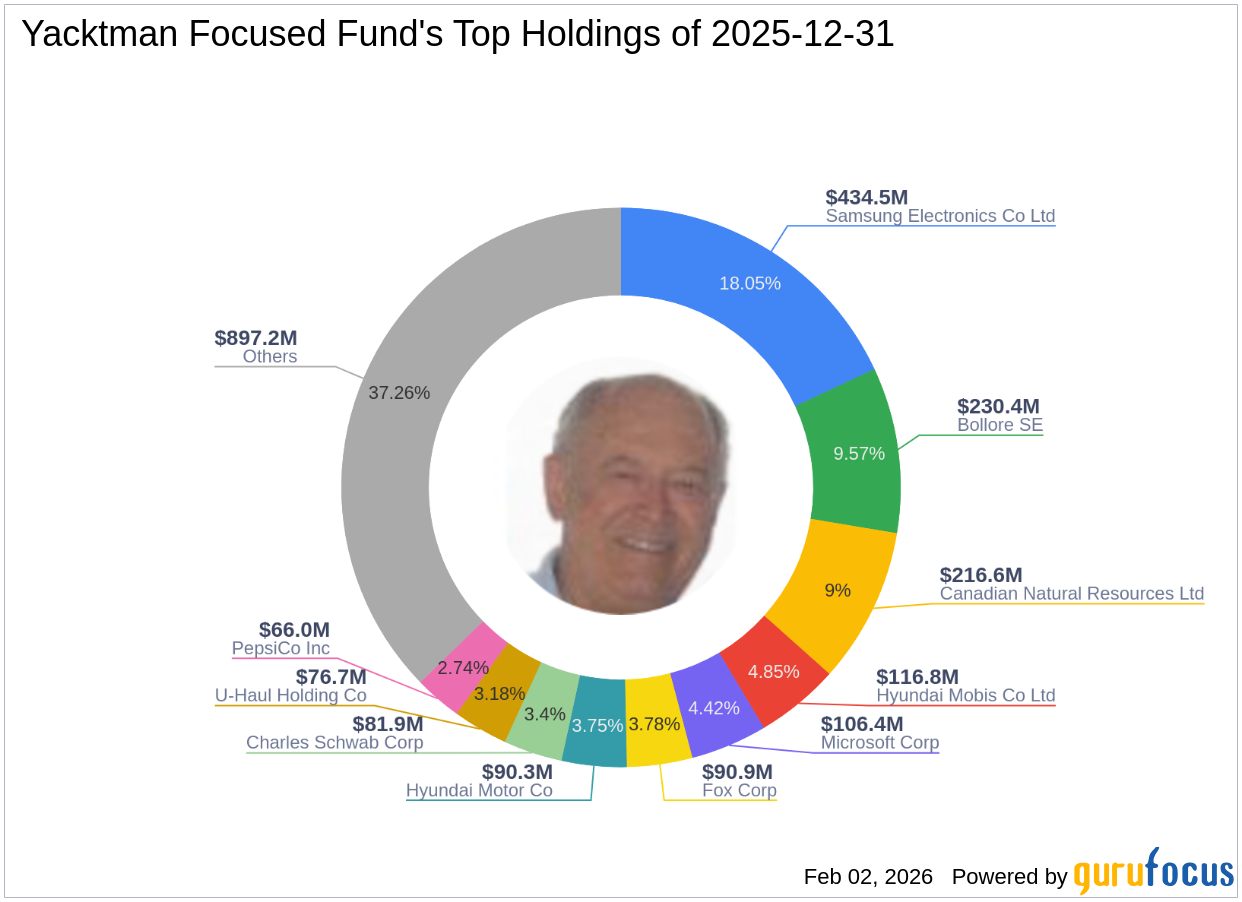
Task: Select the Microsoft Corp label
Action: point(880,743)
